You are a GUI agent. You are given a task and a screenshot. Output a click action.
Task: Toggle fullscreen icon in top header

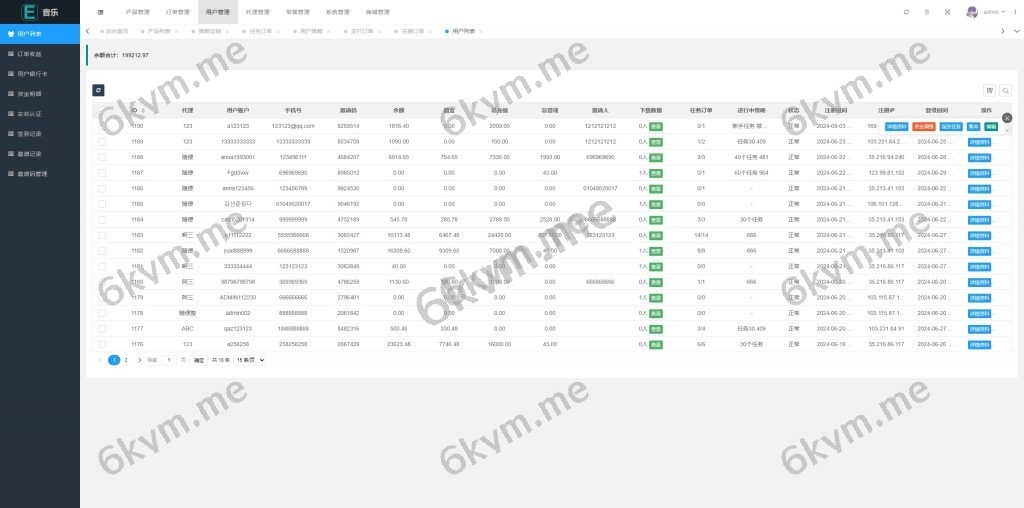coord(948,12)
